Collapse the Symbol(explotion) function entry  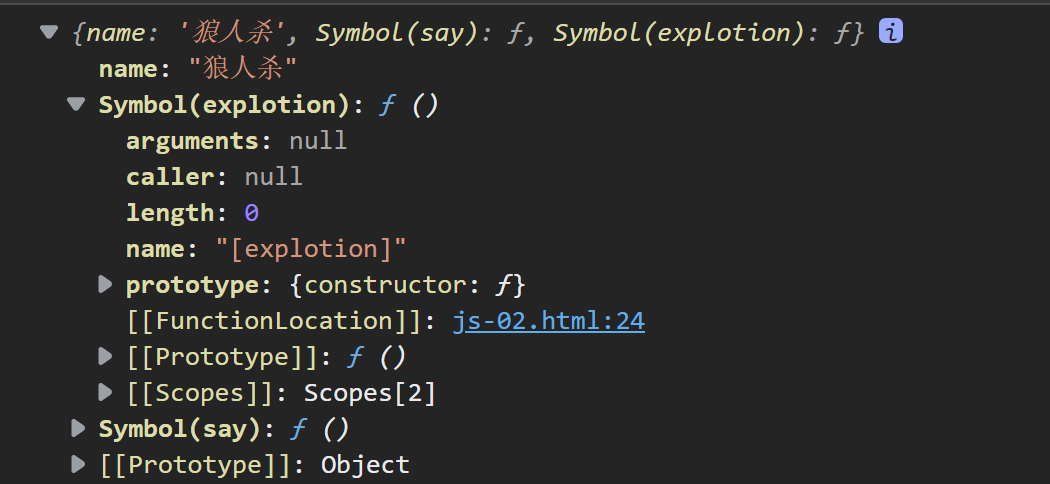tap(76, 104)
